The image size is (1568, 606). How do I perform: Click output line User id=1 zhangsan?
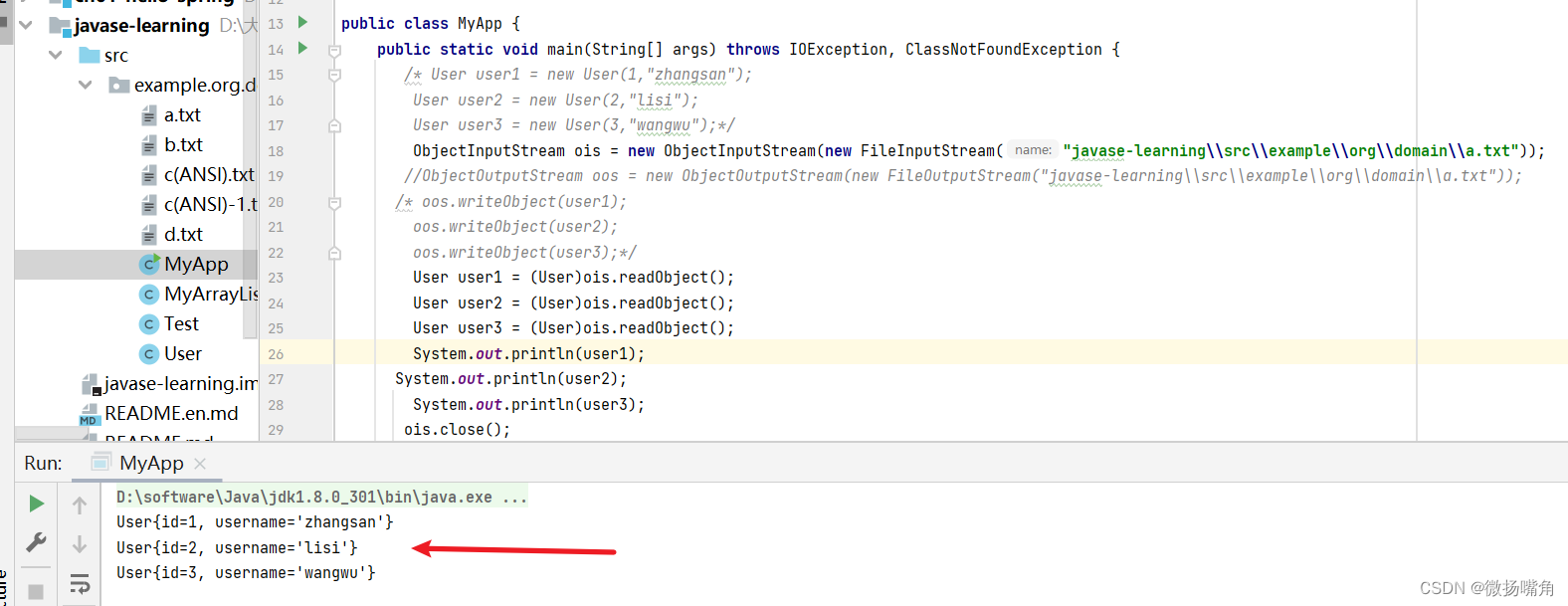click(x=255, y=521)
